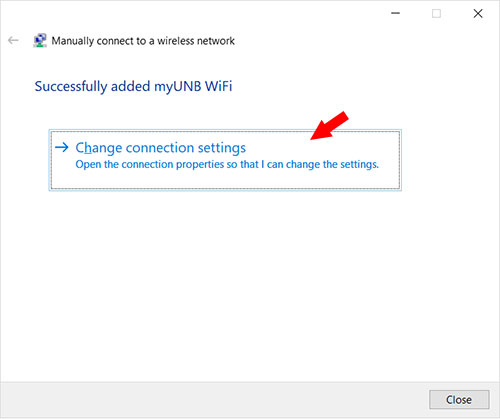The image size is (500, 419).
Task: Click the blue arrow beside Change connection settings
Action: coord(62,147)
